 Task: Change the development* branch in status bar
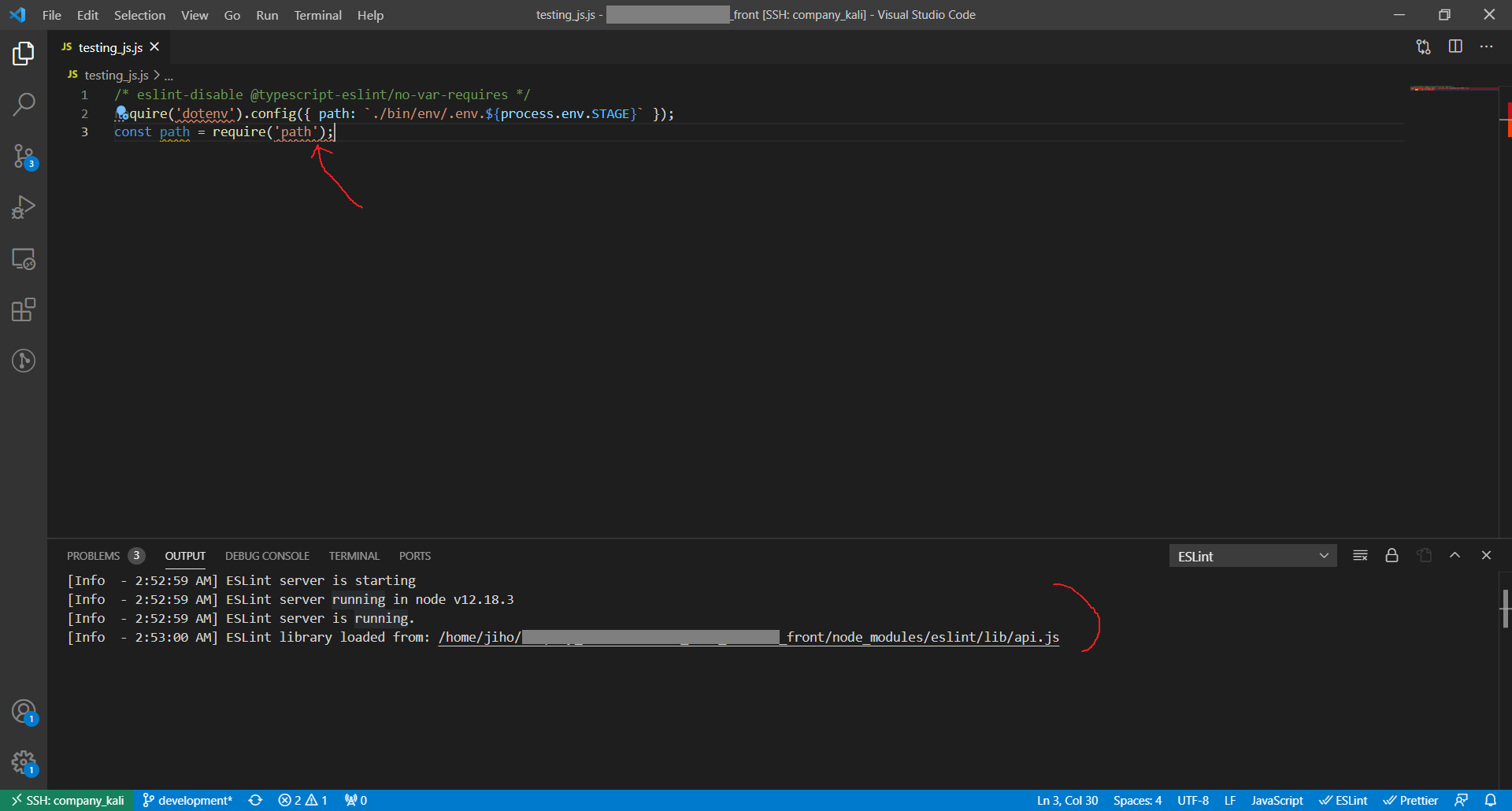click(187, 800)
